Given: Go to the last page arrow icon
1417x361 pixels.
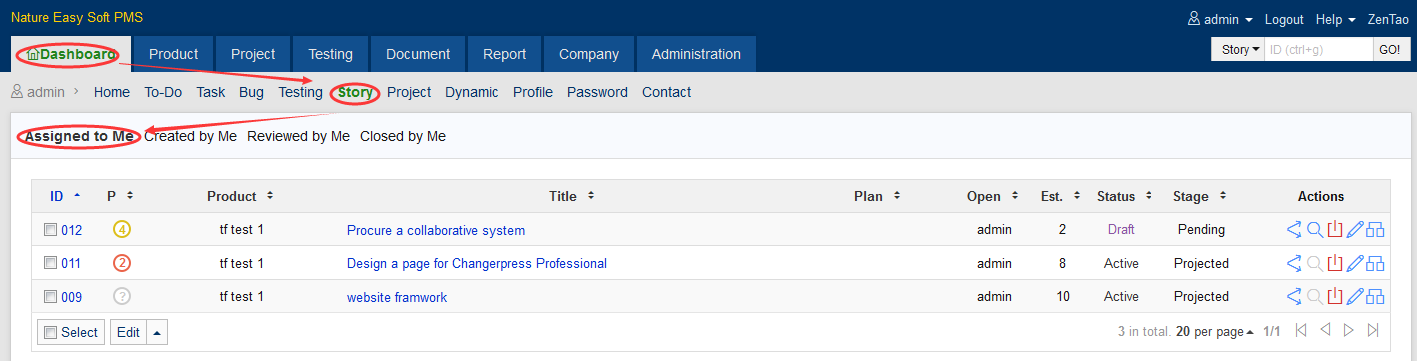Looking at the screenshot, I should click(1373, 331).
